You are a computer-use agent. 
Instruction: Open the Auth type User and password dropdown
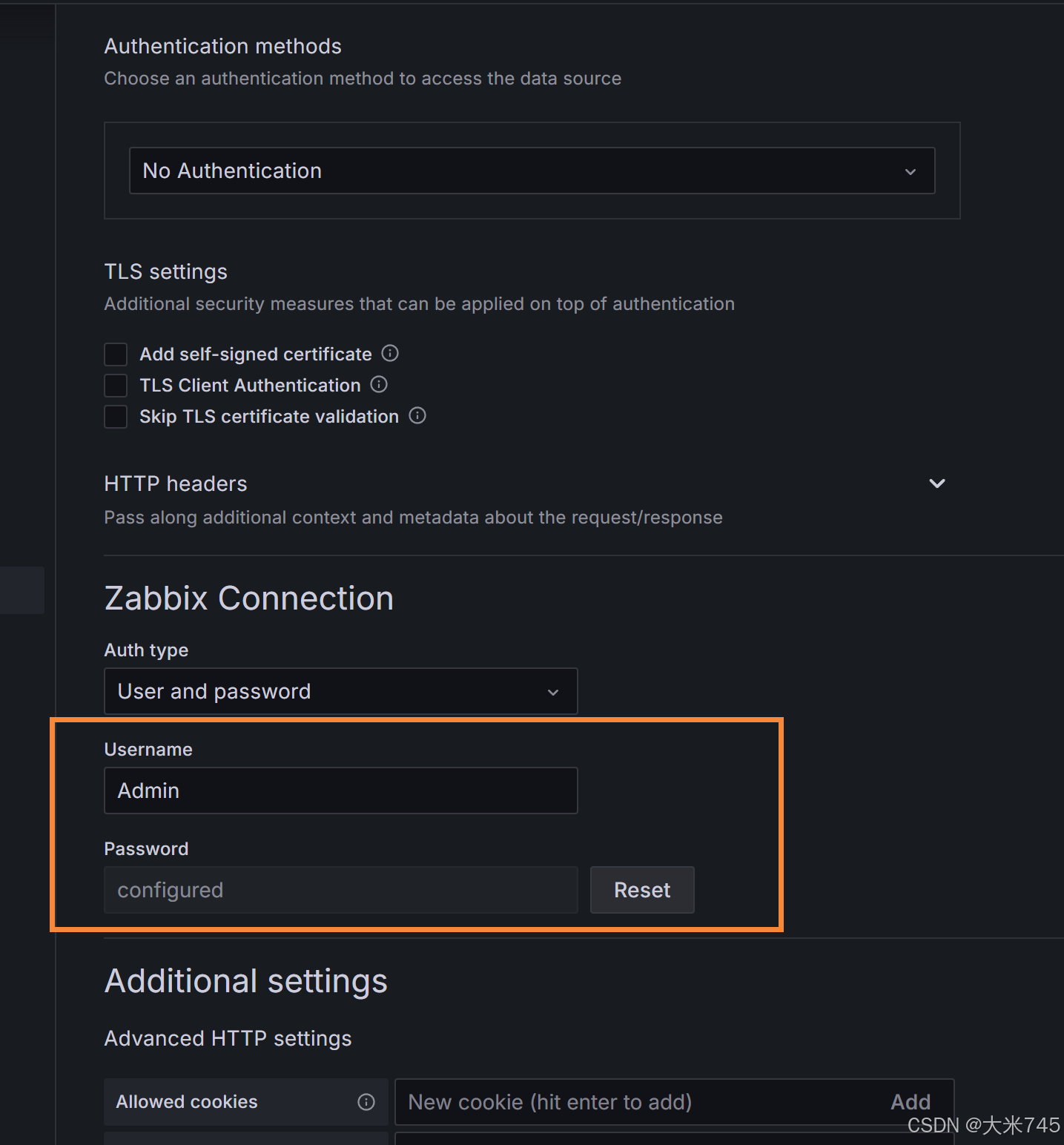click(x=340, y=691)
